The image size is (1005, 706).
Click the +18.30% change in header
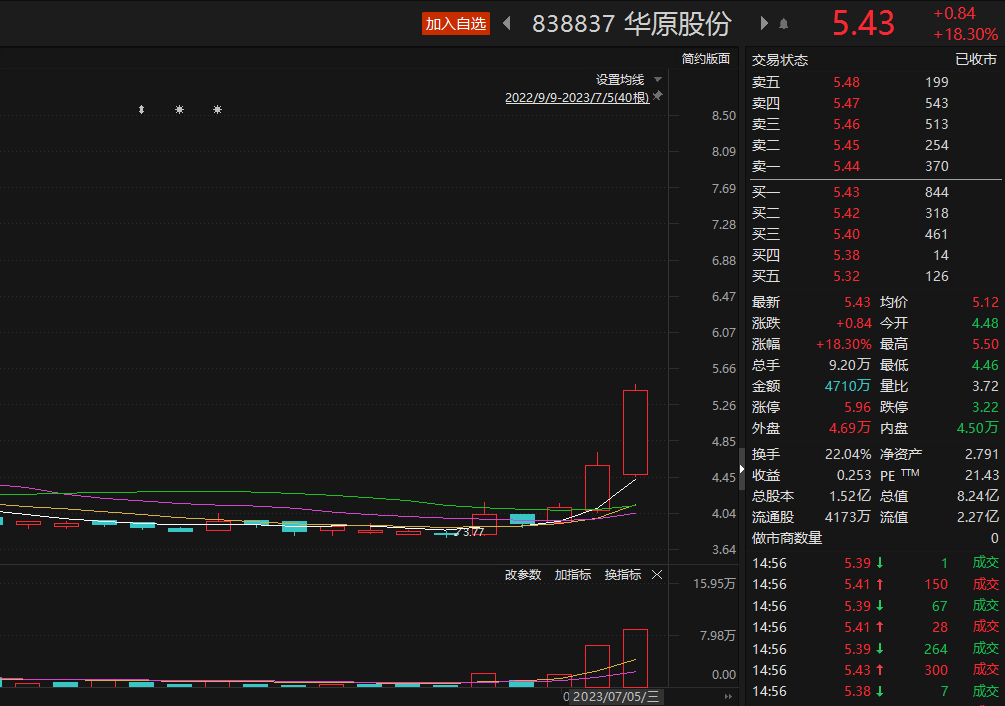pos(965,34)
